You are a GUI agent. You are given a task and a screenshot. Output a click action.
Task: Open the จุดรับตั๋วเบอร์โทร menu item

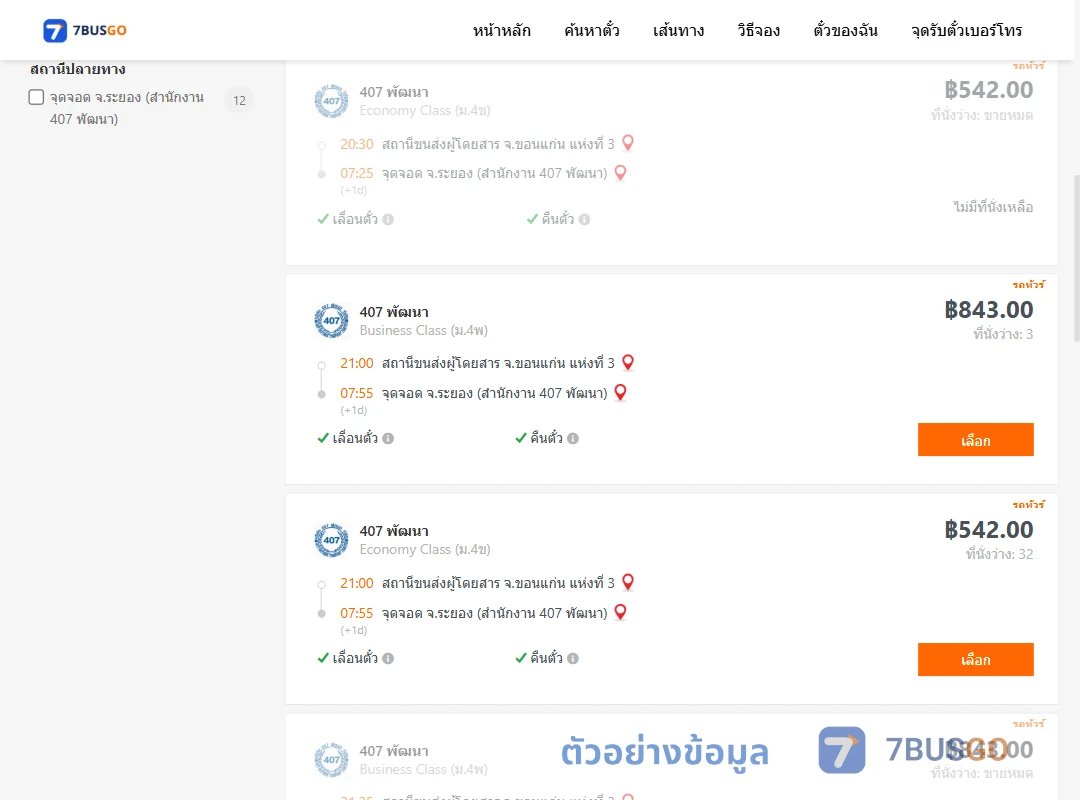(x=966, y=30)
